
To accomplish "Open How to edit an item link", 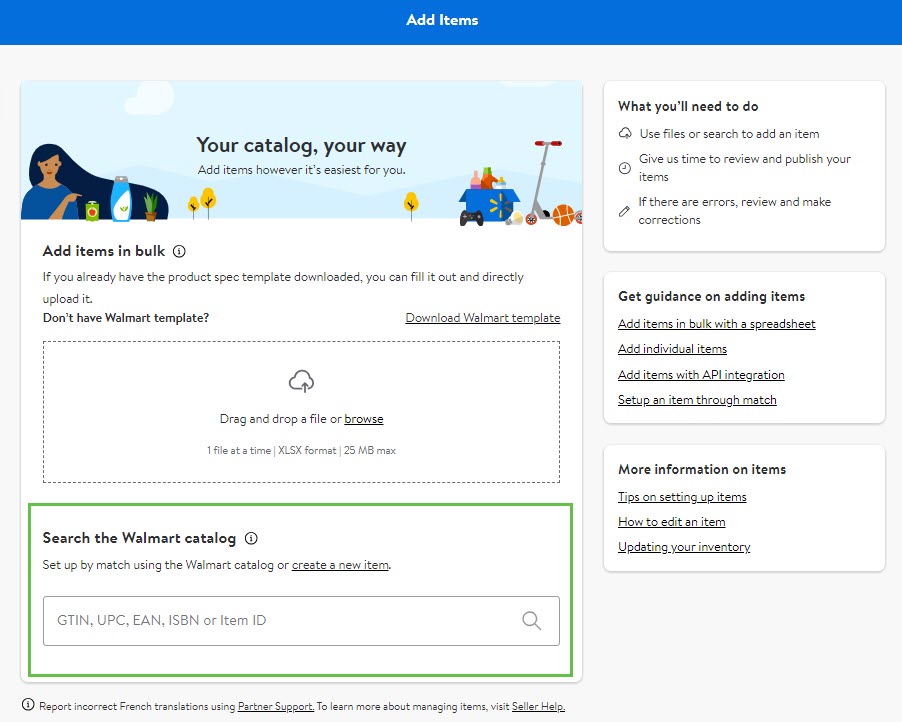I will tap(672, 522).
